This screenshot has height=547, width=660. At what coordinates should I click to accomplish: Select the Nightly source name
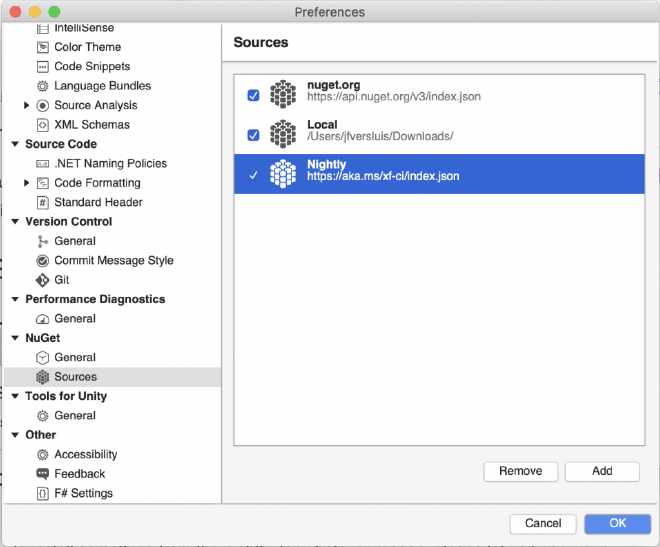[326, 165]
